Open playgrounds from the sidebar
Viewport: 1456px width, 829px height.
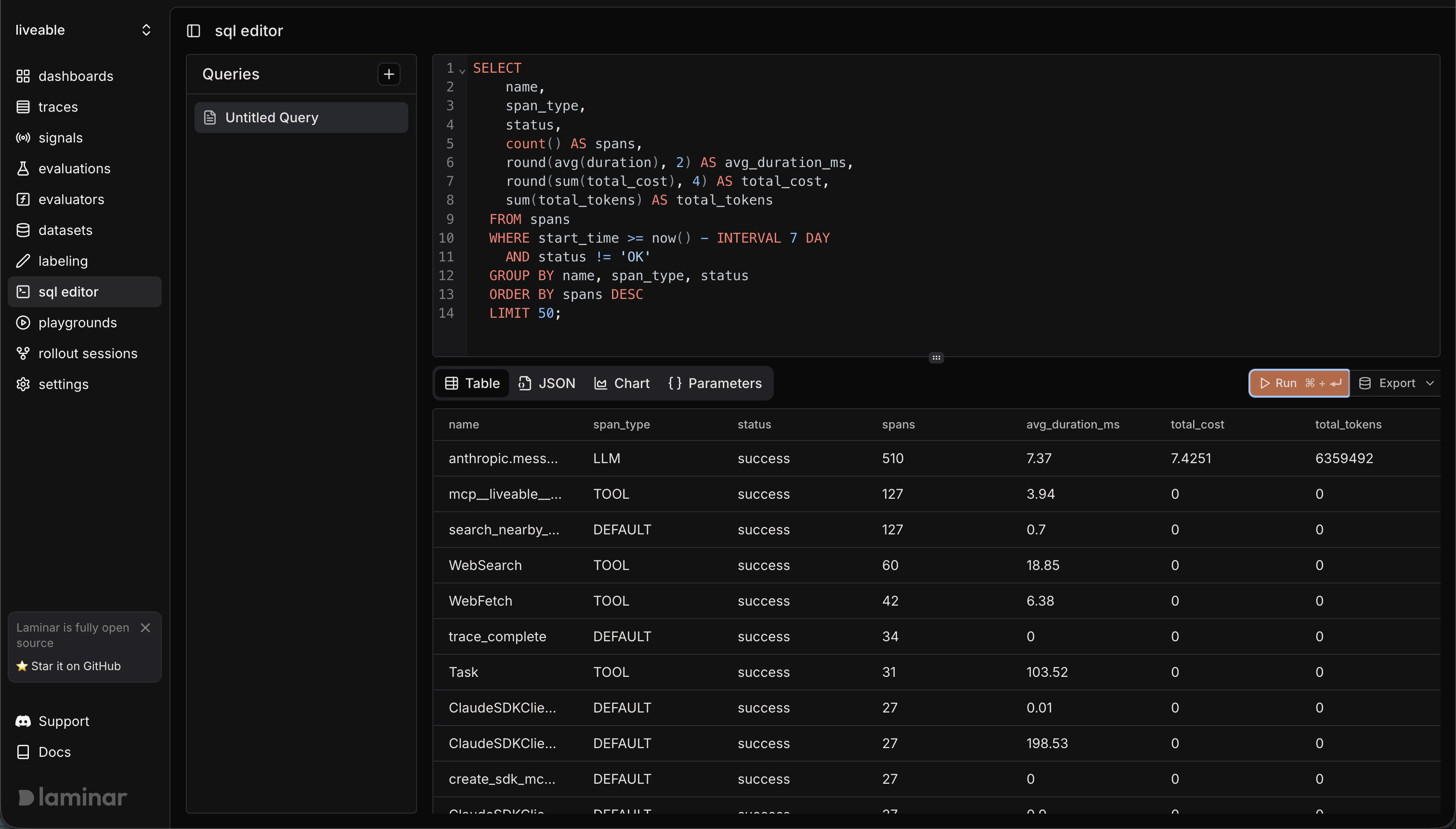(78, 322)
